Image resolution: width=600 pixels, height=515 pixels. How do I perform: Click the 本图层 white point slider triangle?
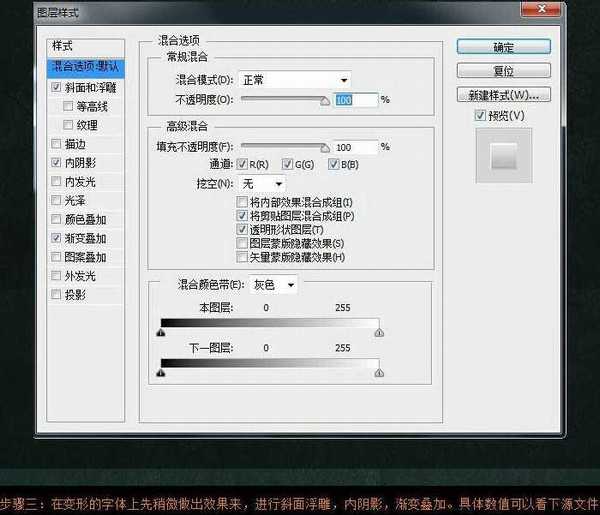pyautogui.click(x=379, y=332)
